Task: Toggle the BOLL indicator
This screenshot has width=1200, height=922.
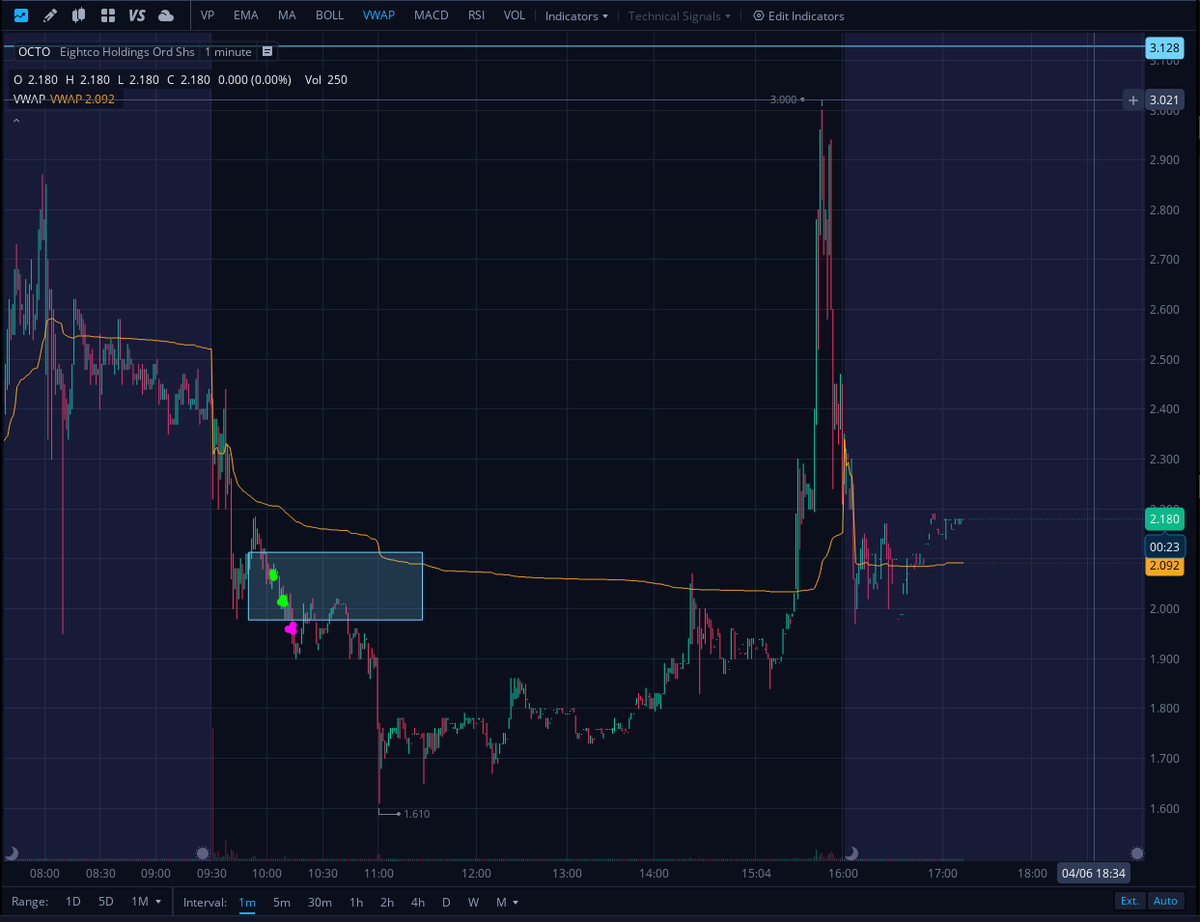Action: click(x=329, y=16)
